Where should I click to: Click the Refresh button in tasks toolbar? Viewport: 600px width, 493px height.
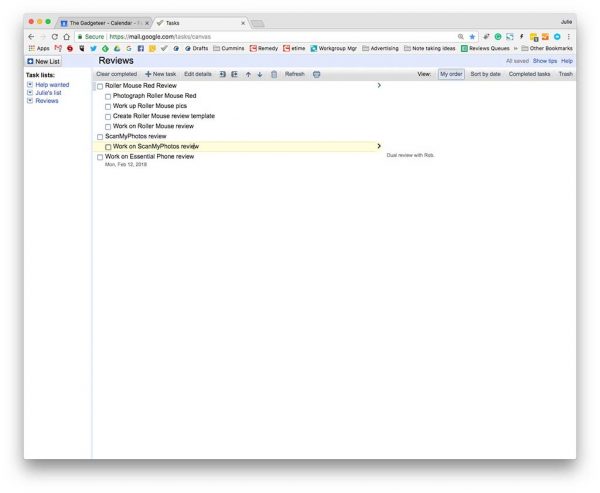[x=295, y=74]
